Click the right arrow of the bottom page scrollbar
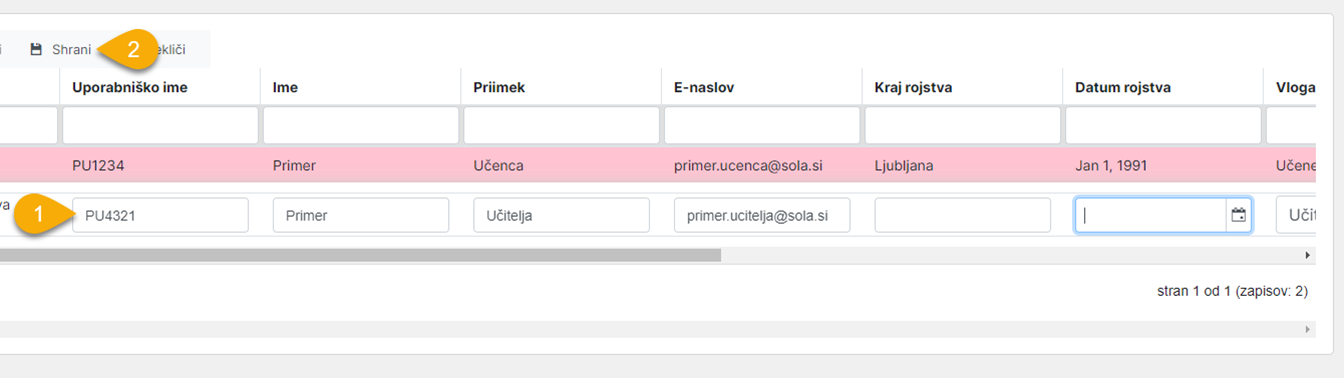Viewport: 1344px width, 378px height. [1309, 329]
